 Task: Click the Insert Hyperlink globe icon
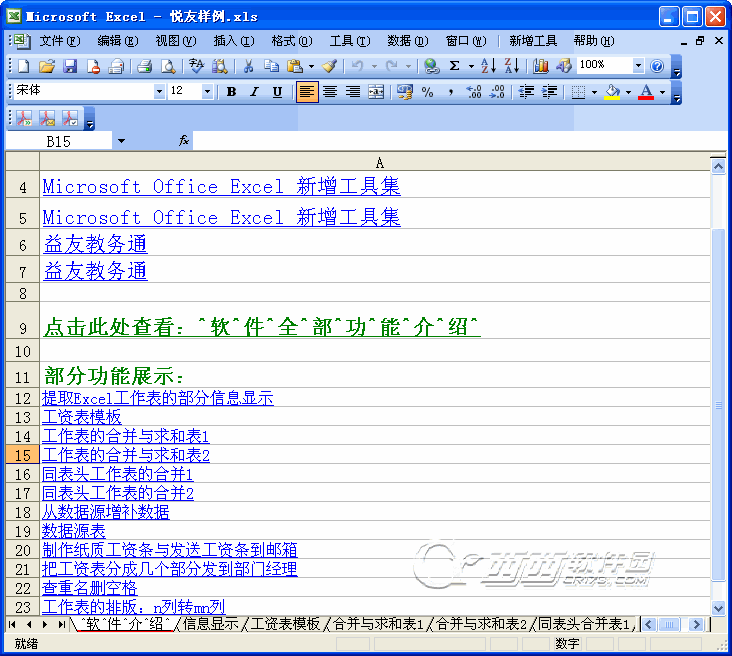(432, 66)
